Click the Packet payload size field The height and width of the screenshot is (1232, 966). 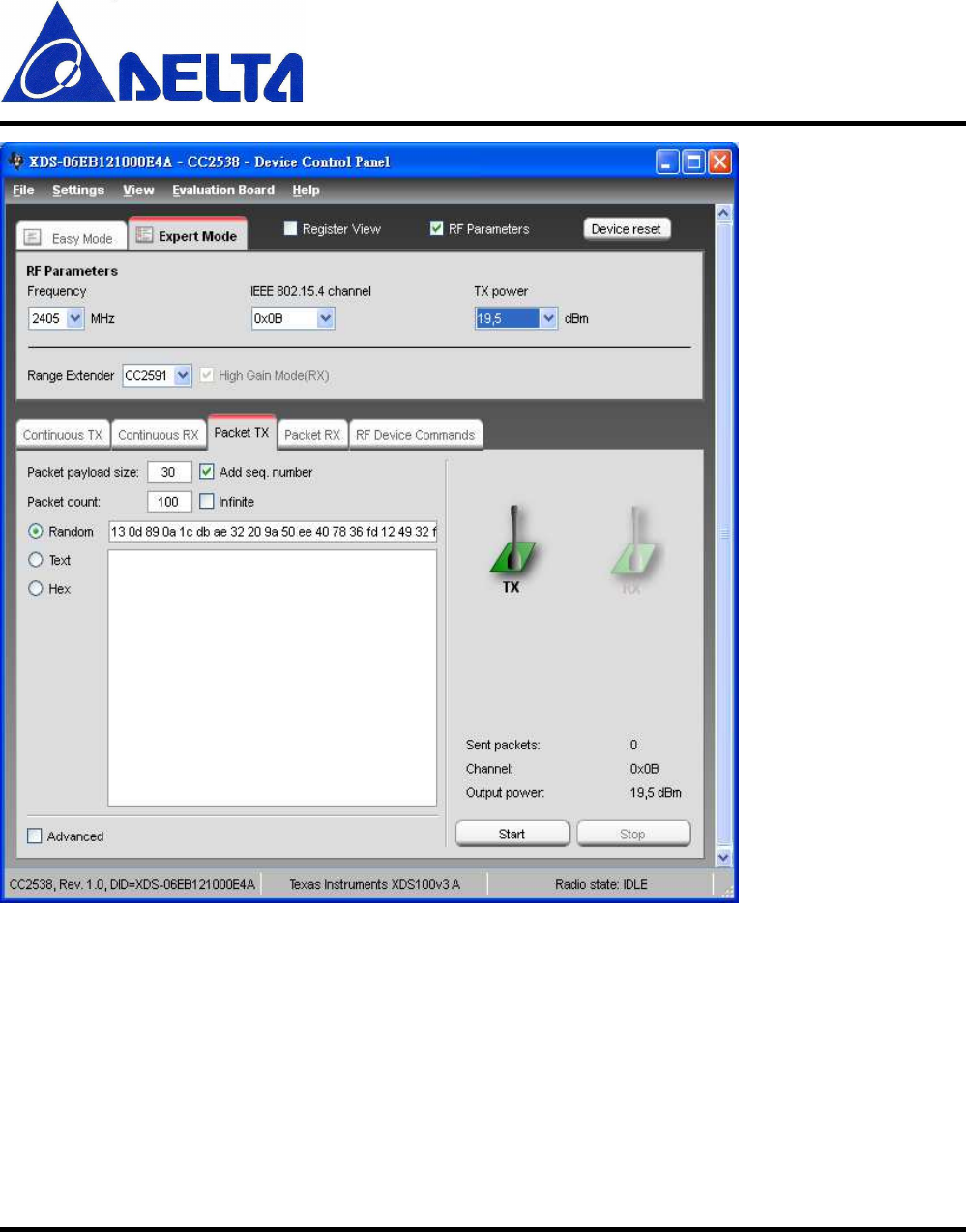click(169, 472)
